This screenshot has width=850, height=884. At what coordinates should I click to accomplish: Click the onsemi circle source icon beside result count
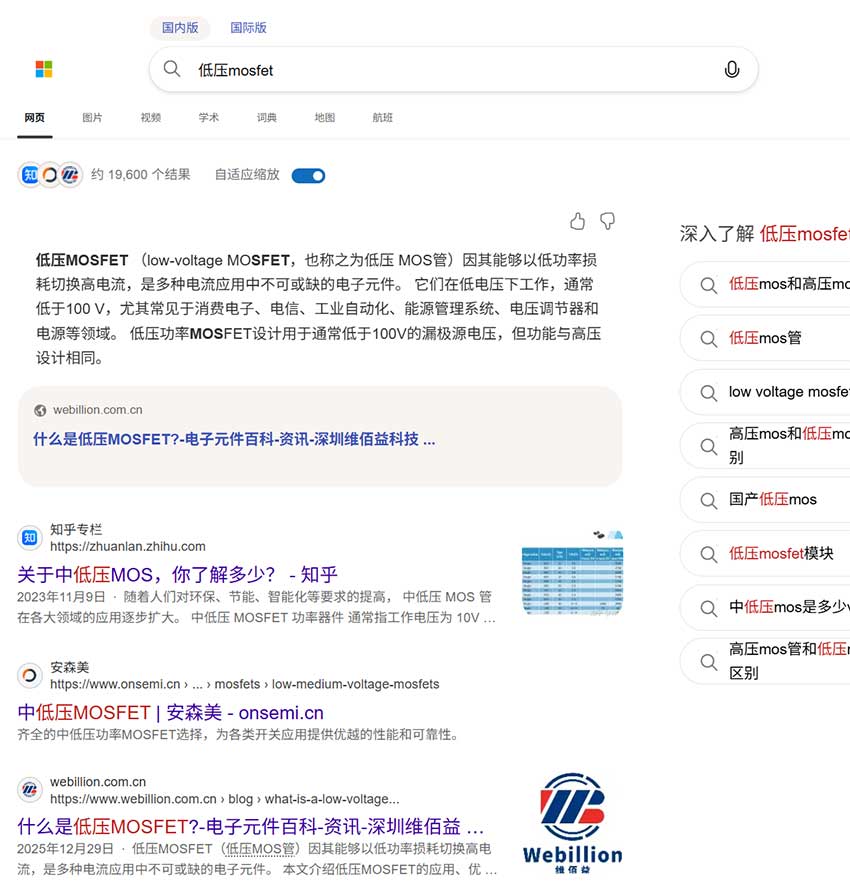[x=50, y=175]
